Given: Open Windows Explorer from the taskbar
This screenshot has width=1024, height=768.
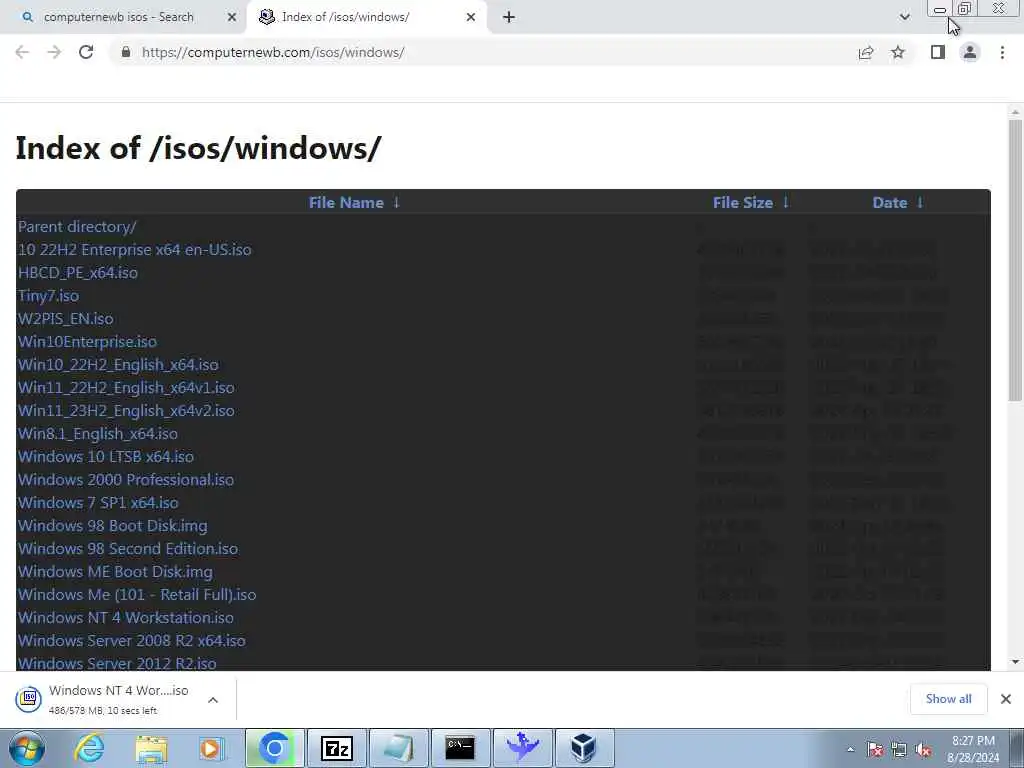Looking at the screenshot, I should point(151,748).
